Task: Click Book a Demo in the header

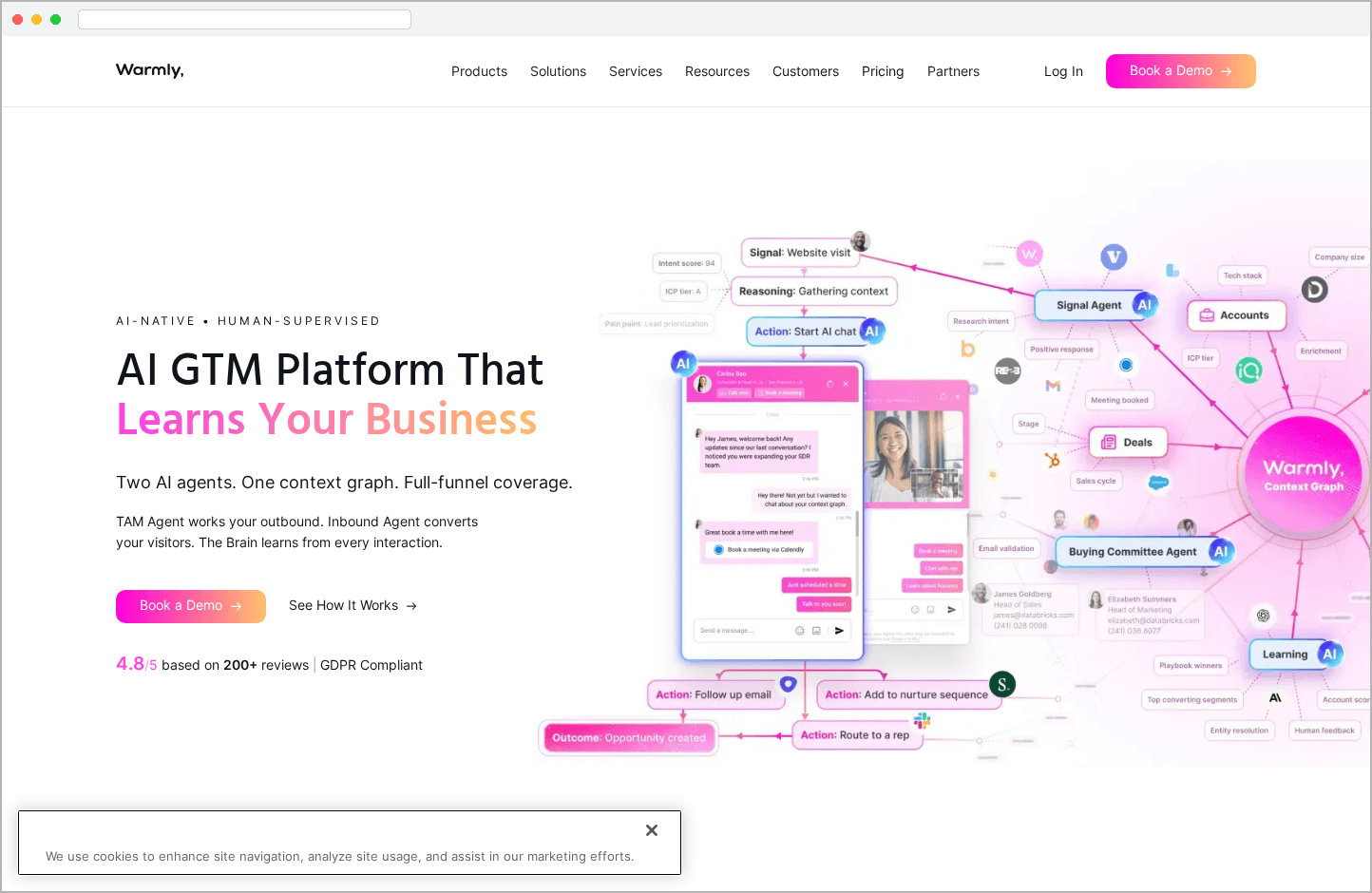Action: [x=1180, y=71]
